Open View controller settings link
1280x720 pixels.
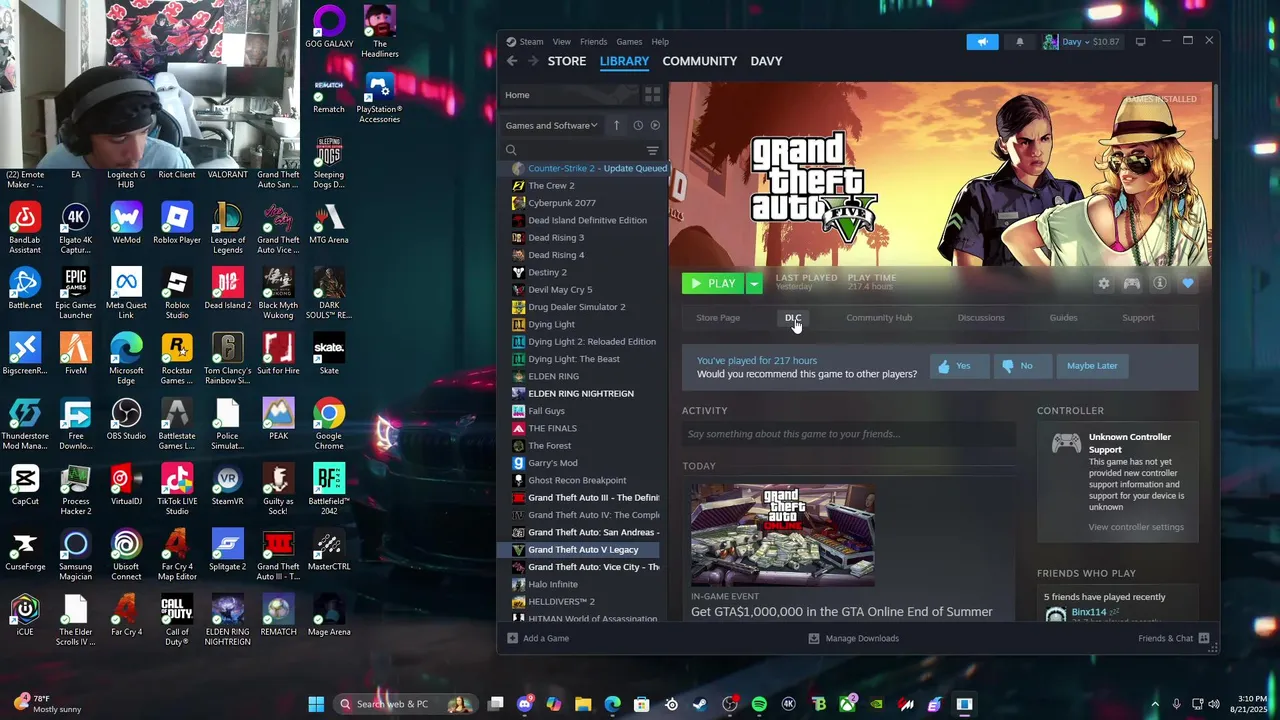(x=1136, y=527)
